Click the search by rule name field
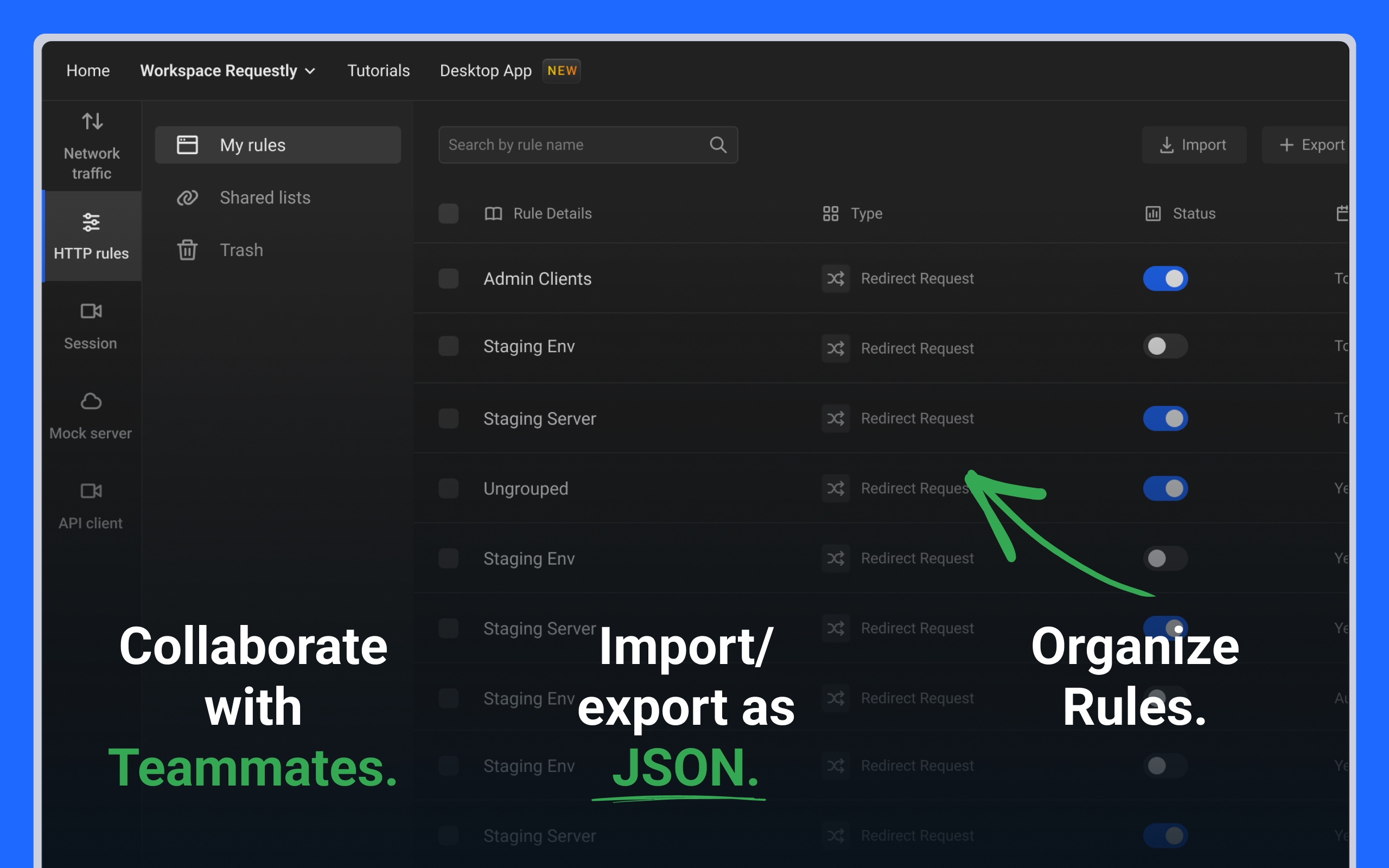 tap(574, 145)
